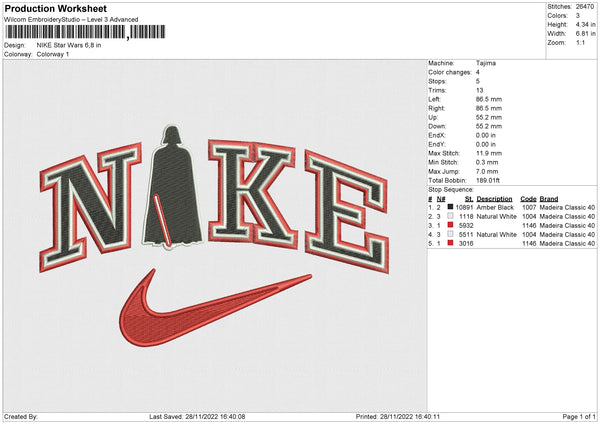Click the Zoom value 1:1
This screenshot has height=424, width=600.
[580, 43]
